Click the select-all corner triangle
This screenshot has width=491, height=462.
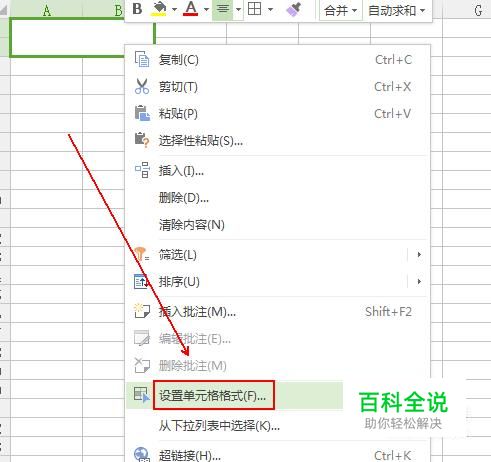(x=4, y=10)
